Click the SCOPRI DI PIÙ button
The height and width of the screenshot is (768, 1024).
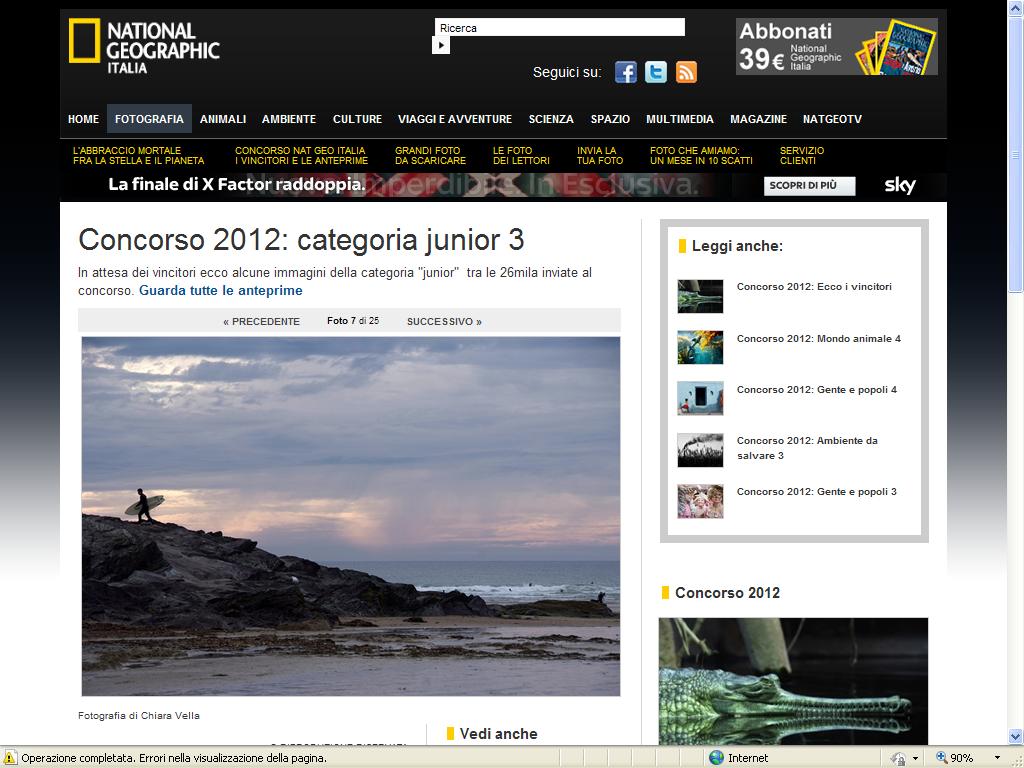(x=809, y=185)
